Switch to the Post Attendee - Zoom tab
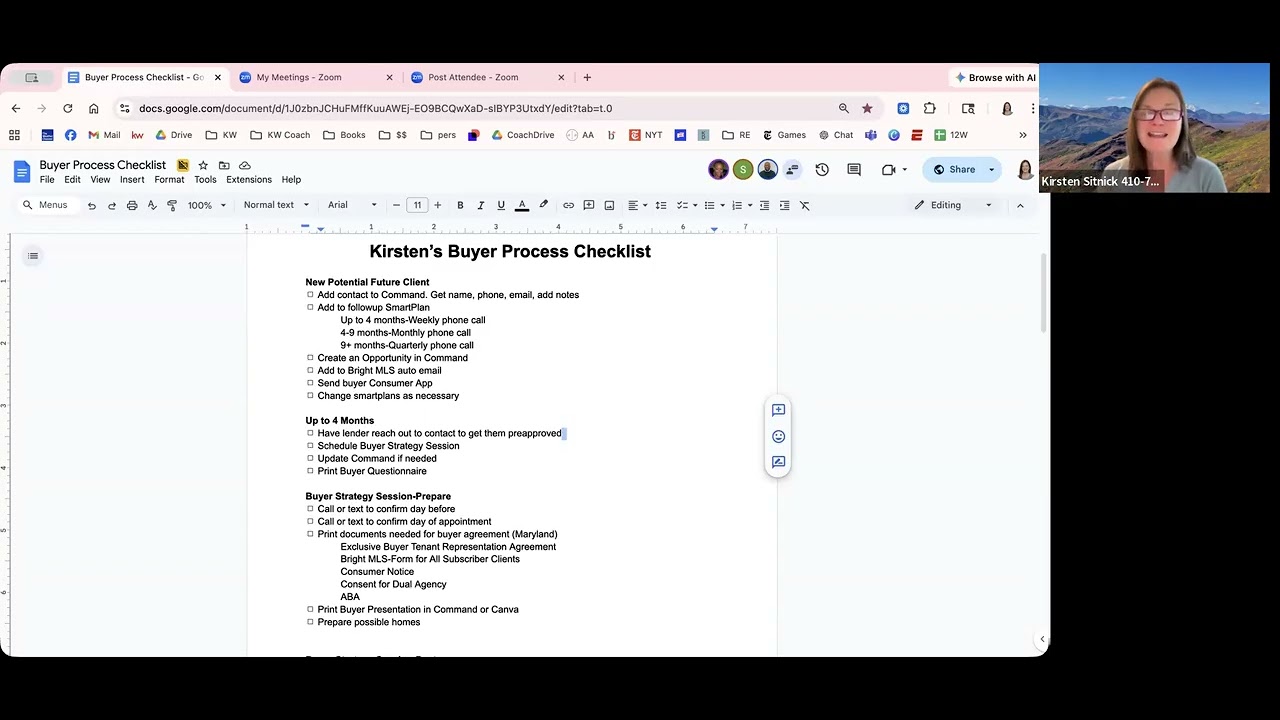Image resolution: width=1280 pixels, height=720 pixels. click(x=487, y=77)
